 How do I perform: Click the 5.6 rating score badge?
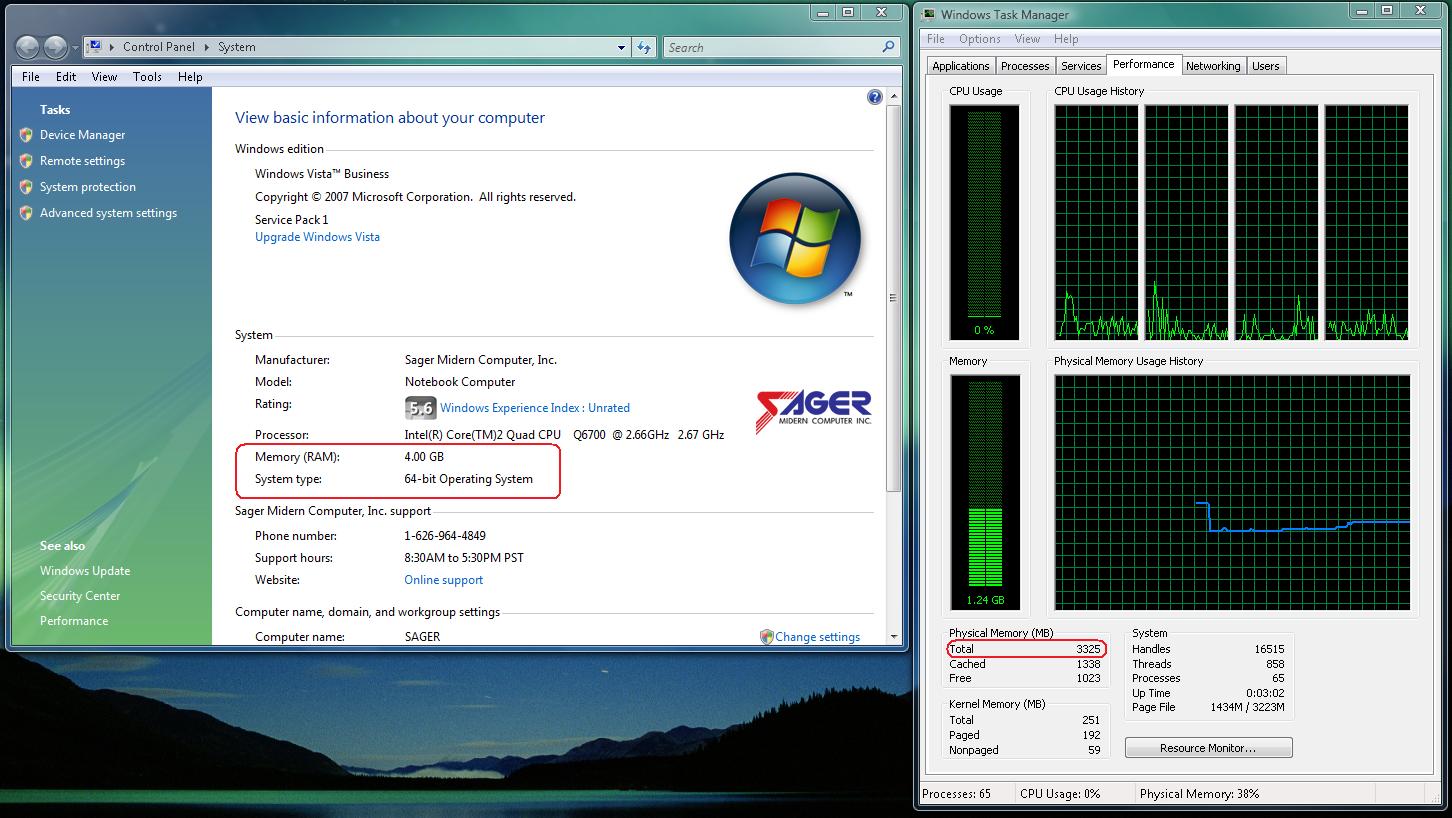pos(421,408)
